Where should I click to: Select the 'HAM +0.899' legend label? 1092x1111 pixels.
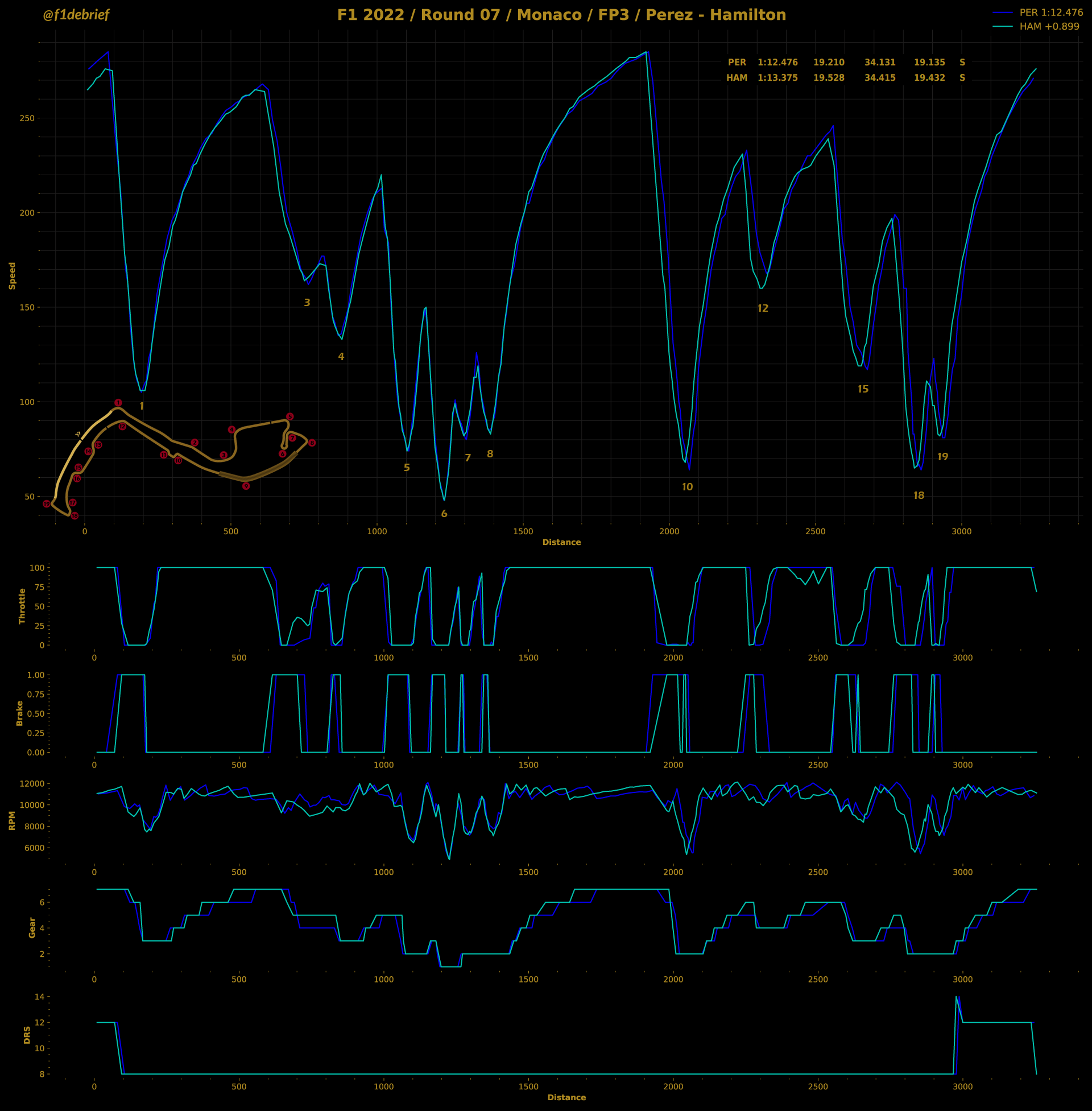coord(1049,26)
